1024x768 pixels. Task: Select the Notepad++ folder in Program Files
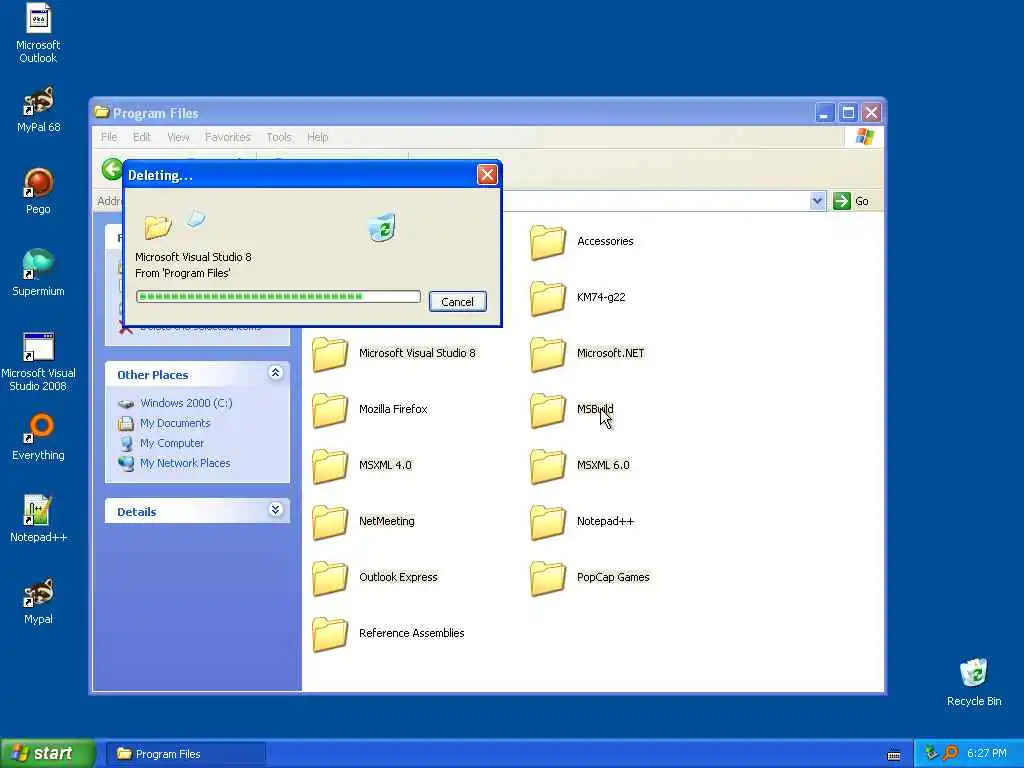[x=582, y=521]
